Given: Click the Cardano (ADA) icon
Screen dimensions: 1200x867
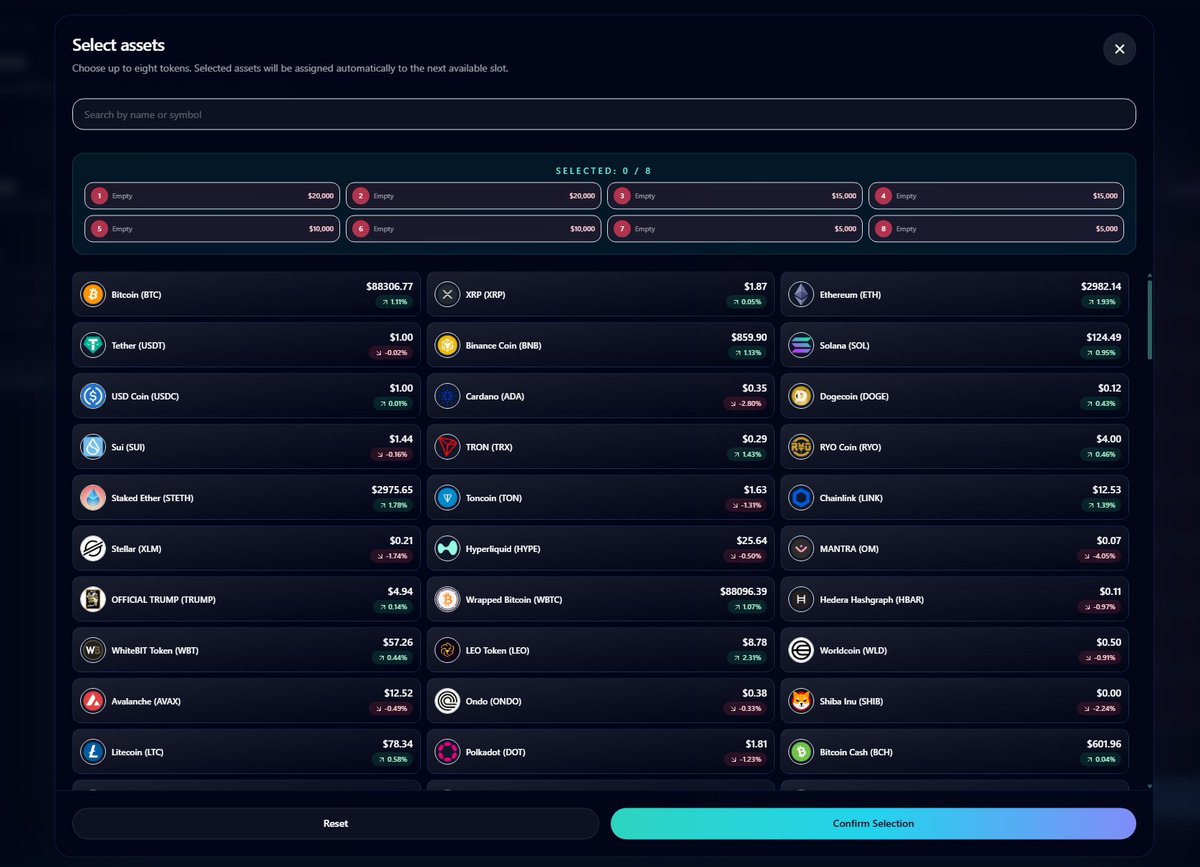Looking at the screenshot, I should pyautogui.click(x=447, y=396).
